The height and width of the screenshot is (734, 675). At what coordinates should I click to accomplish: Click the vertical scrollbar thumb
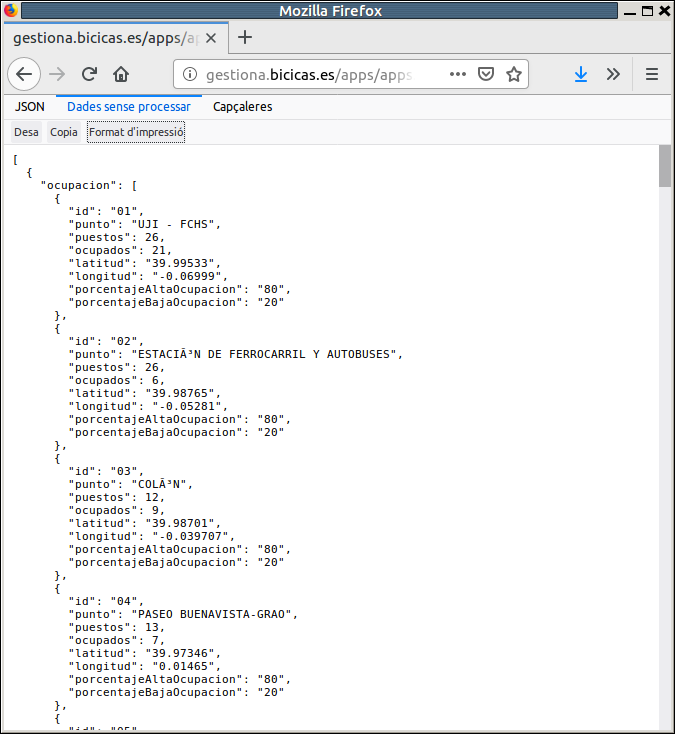pyautogui.click(x=665, y=166)
